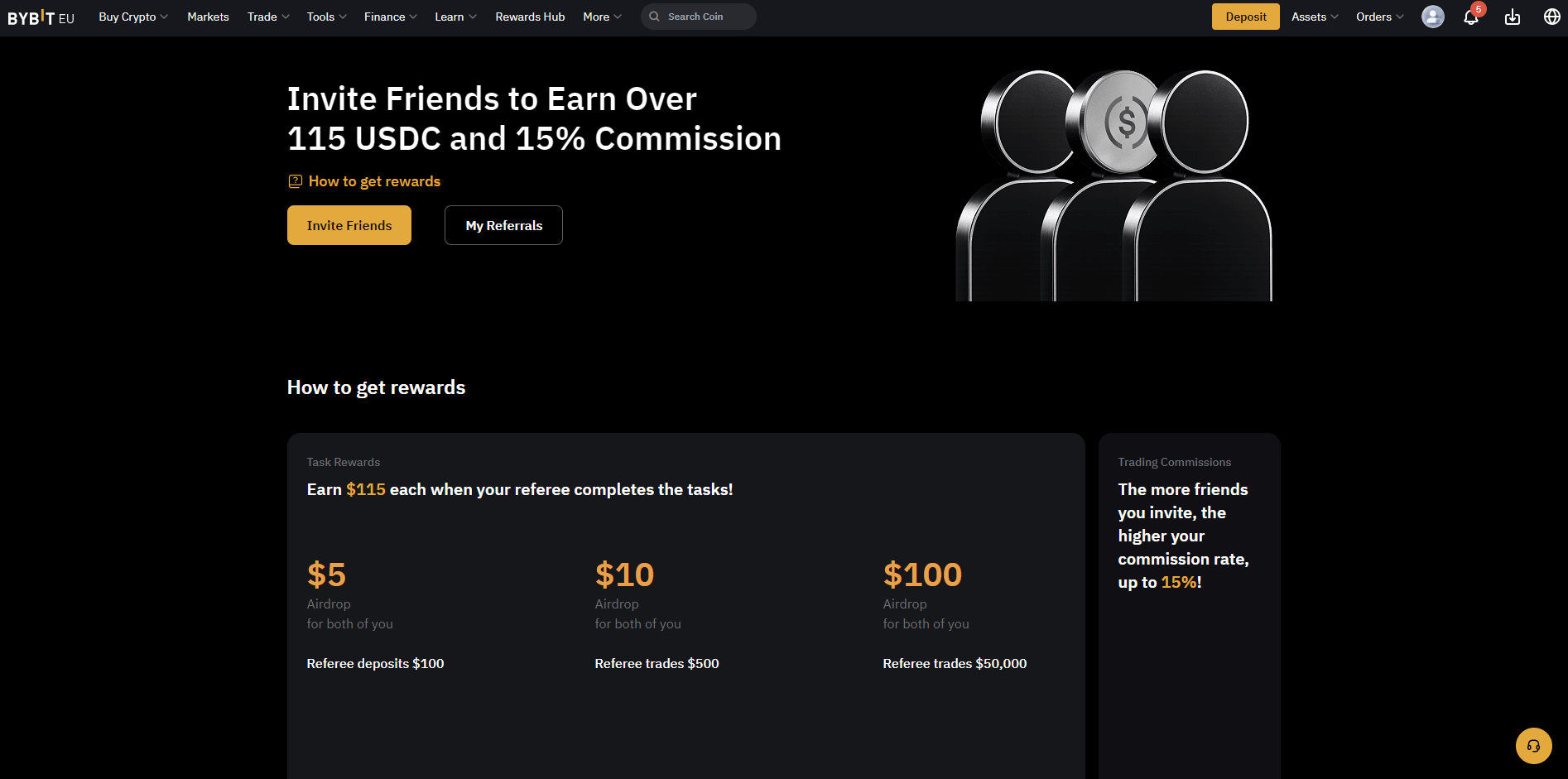Go to the Markets page

pyautogui.click(x=208, y=17)
